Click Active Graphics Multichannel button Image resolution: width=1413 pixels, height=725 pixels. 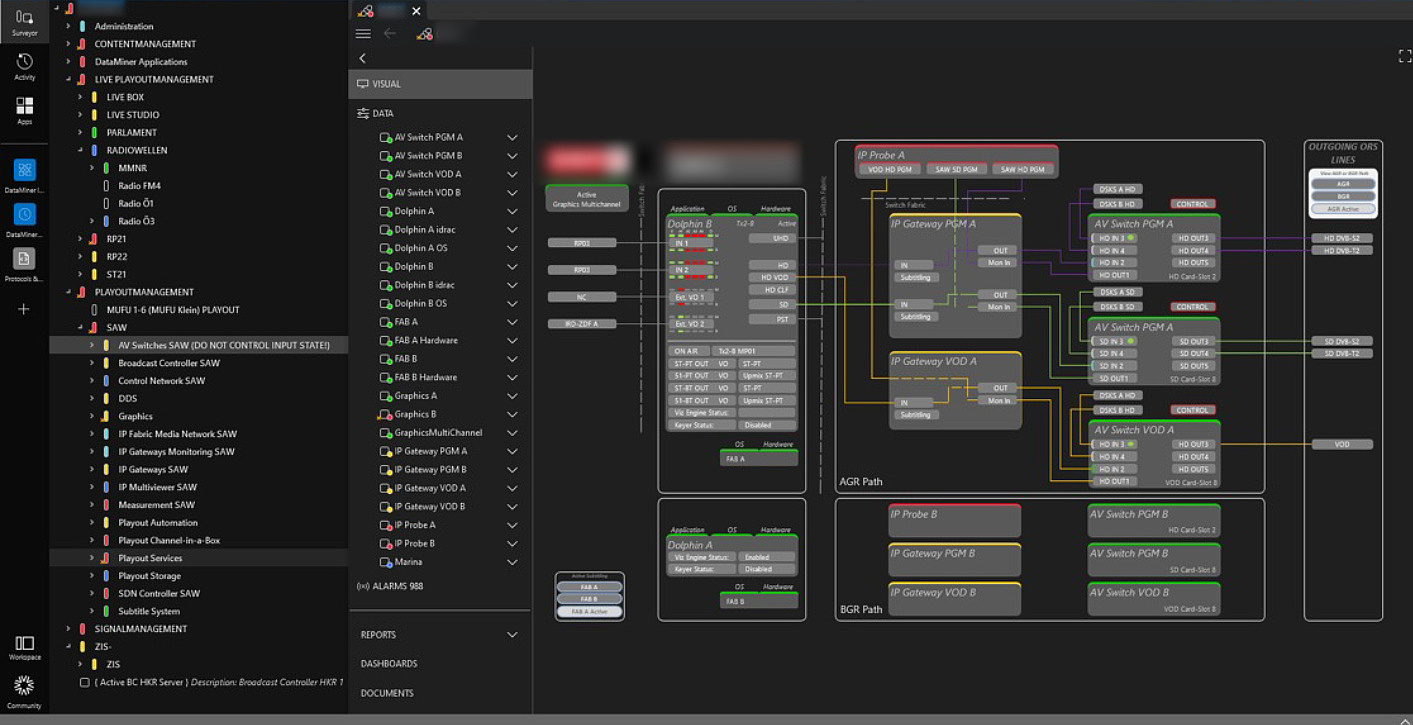pyautogui.click(x=587, y=199)
